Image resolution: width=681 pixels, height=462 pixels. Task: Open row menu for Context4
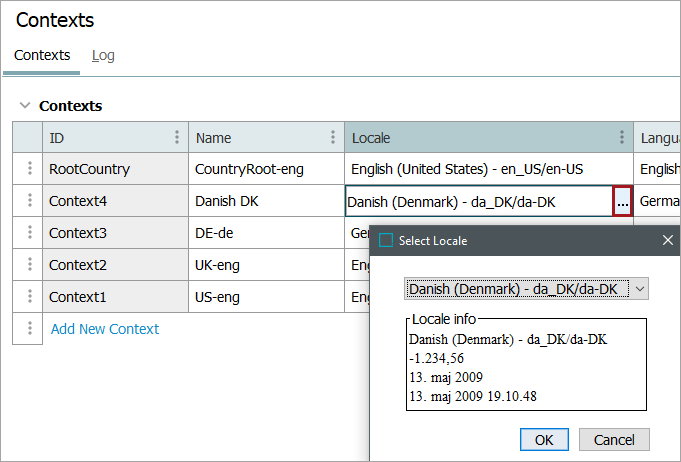point(28,201)
